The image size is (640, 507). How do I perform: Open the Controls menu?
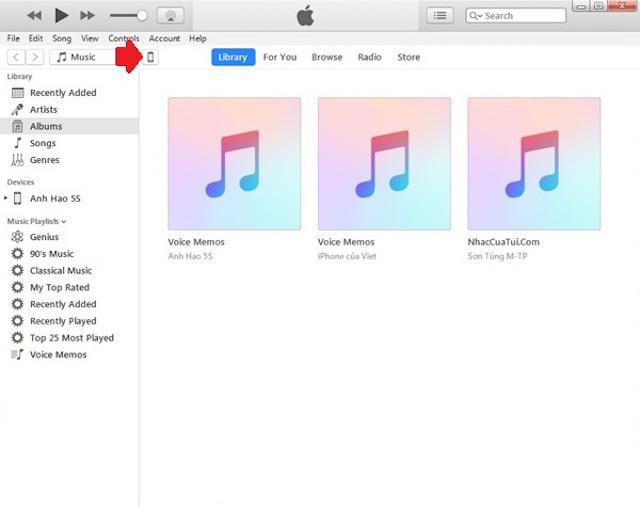[x=124, y=38]
